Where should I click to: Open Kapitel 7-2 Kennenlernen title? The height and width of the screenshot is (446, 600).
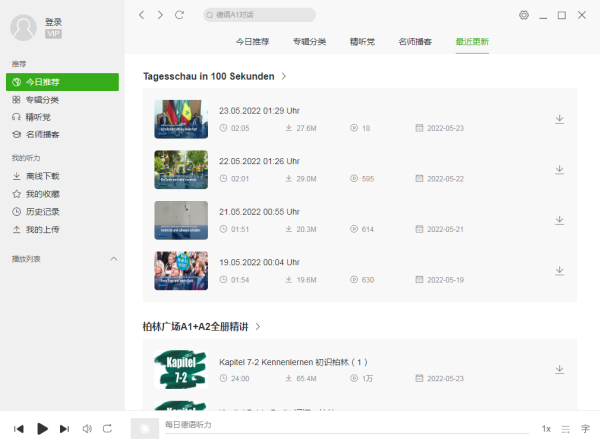coord(293,362)
